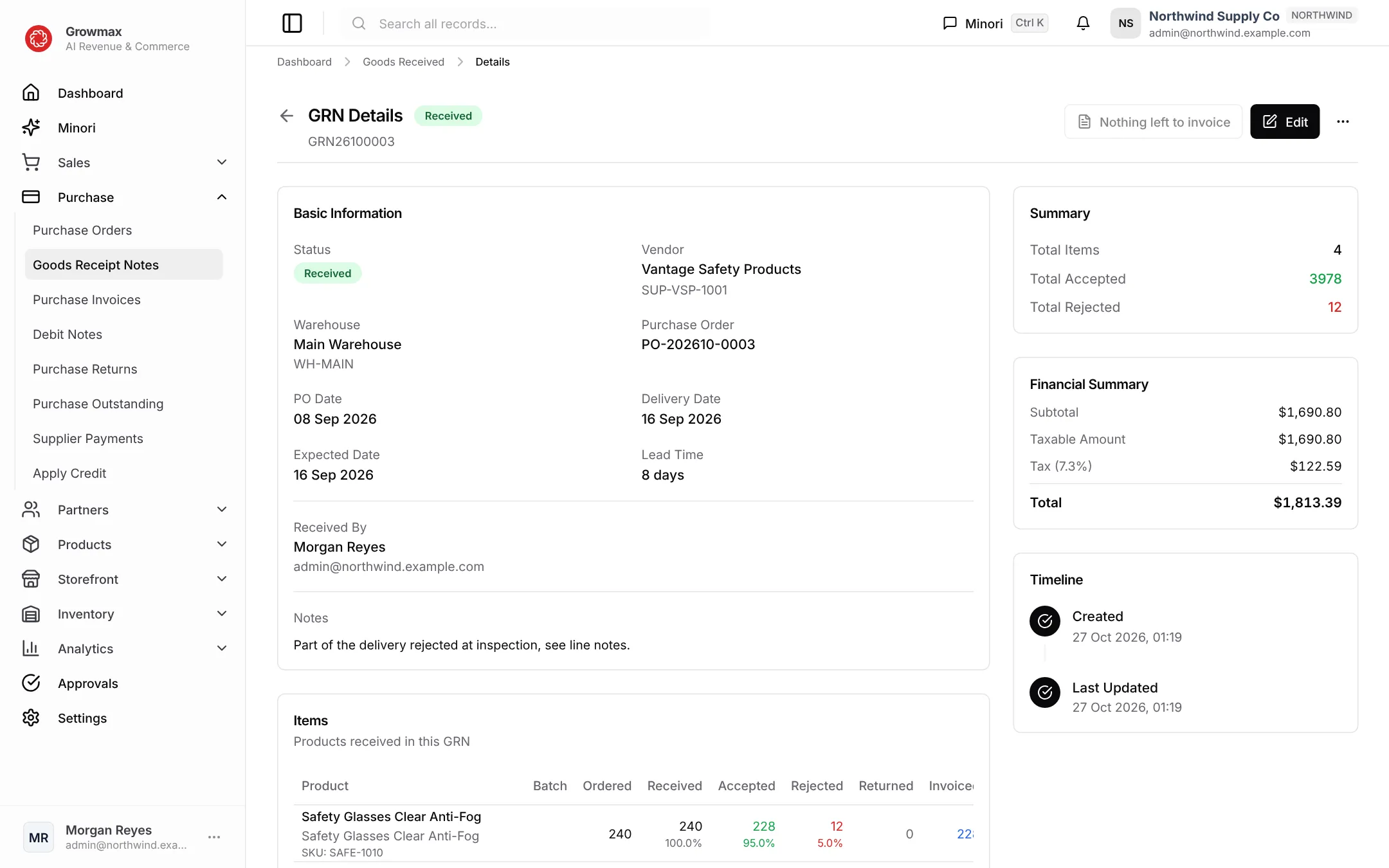Click the Edit button
The height and width of the screenshot is (868, 1389).
coord(1285,122)
